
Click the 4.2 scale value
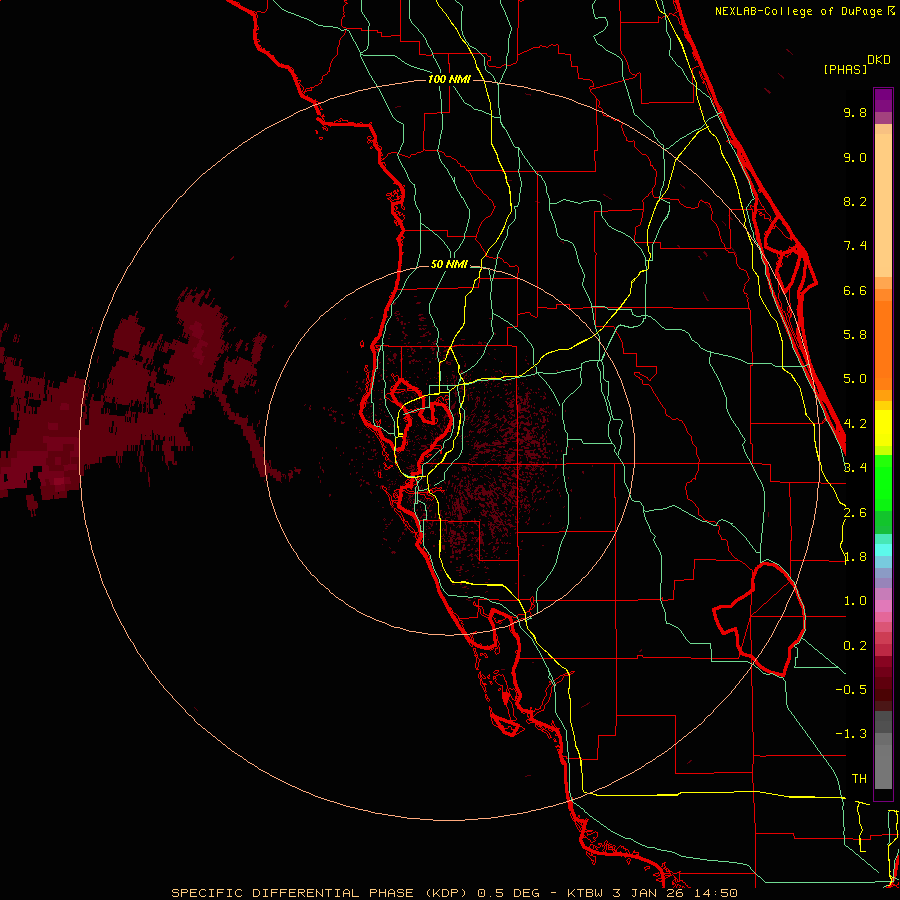(x=855, y=424)
